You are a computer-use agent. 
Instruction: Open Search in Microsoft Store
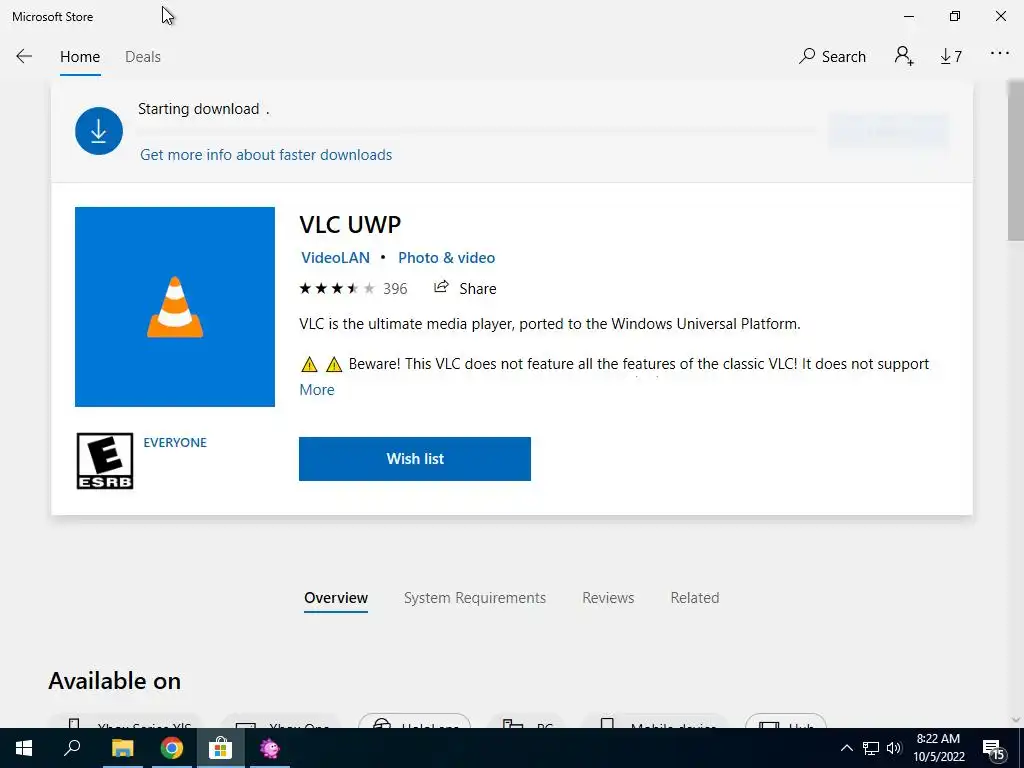(833, 57)
